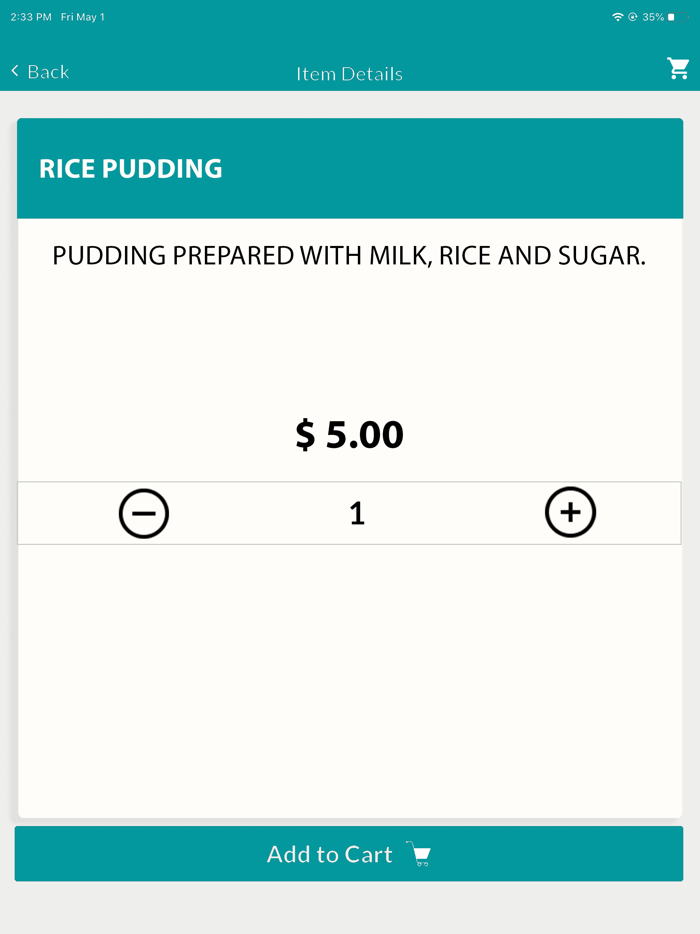Screen dimensions: 700x934
Task: Tap the dollar sign of the price
Action: pos(305,435)
